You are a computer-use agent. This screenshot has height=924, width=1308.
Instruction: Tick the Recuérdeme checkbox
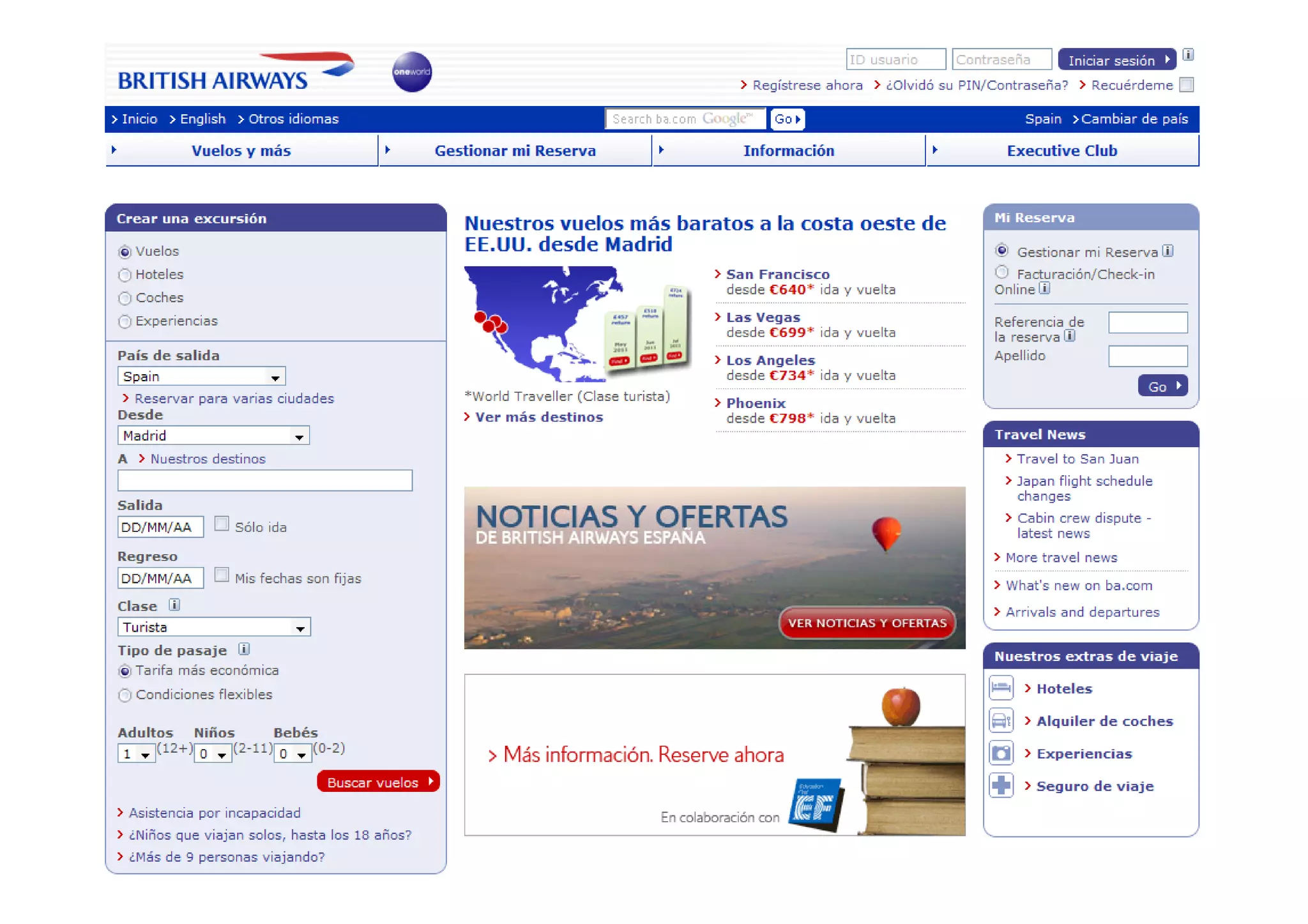click(x=1186, y=85)
